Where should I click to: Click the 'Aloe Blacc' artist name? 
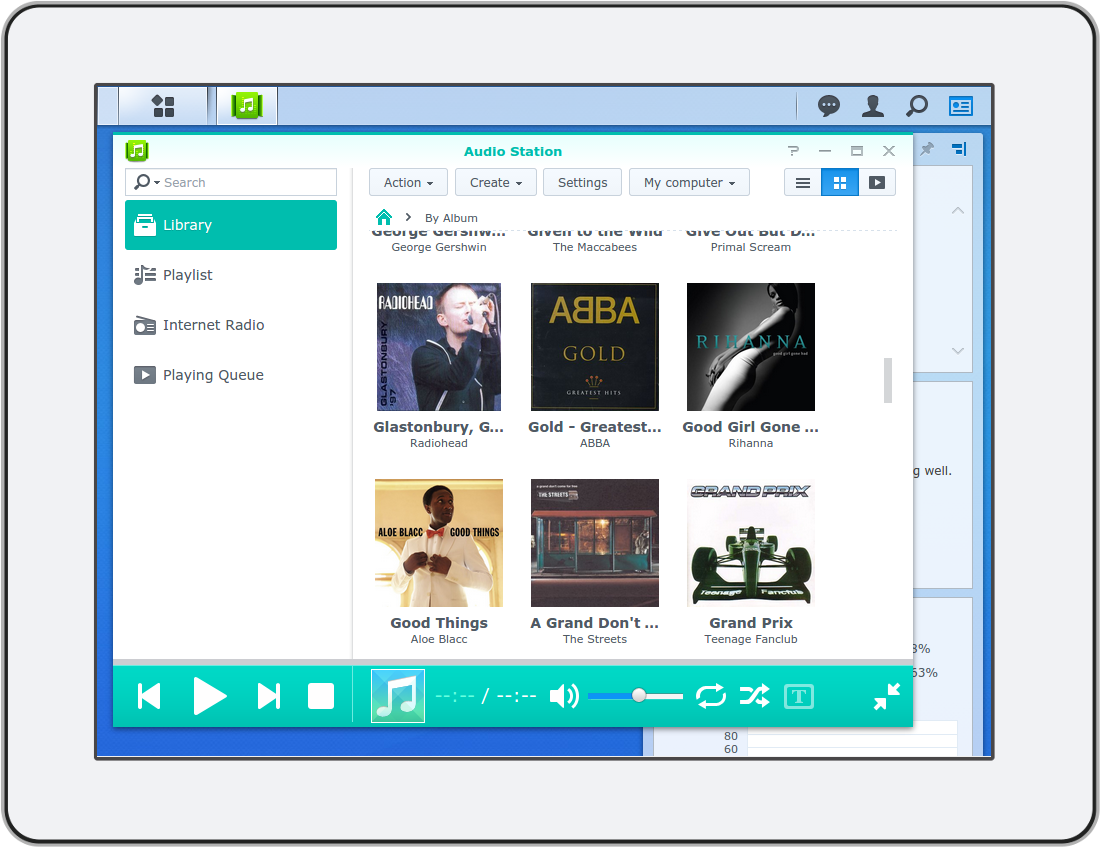pos(438,639)
